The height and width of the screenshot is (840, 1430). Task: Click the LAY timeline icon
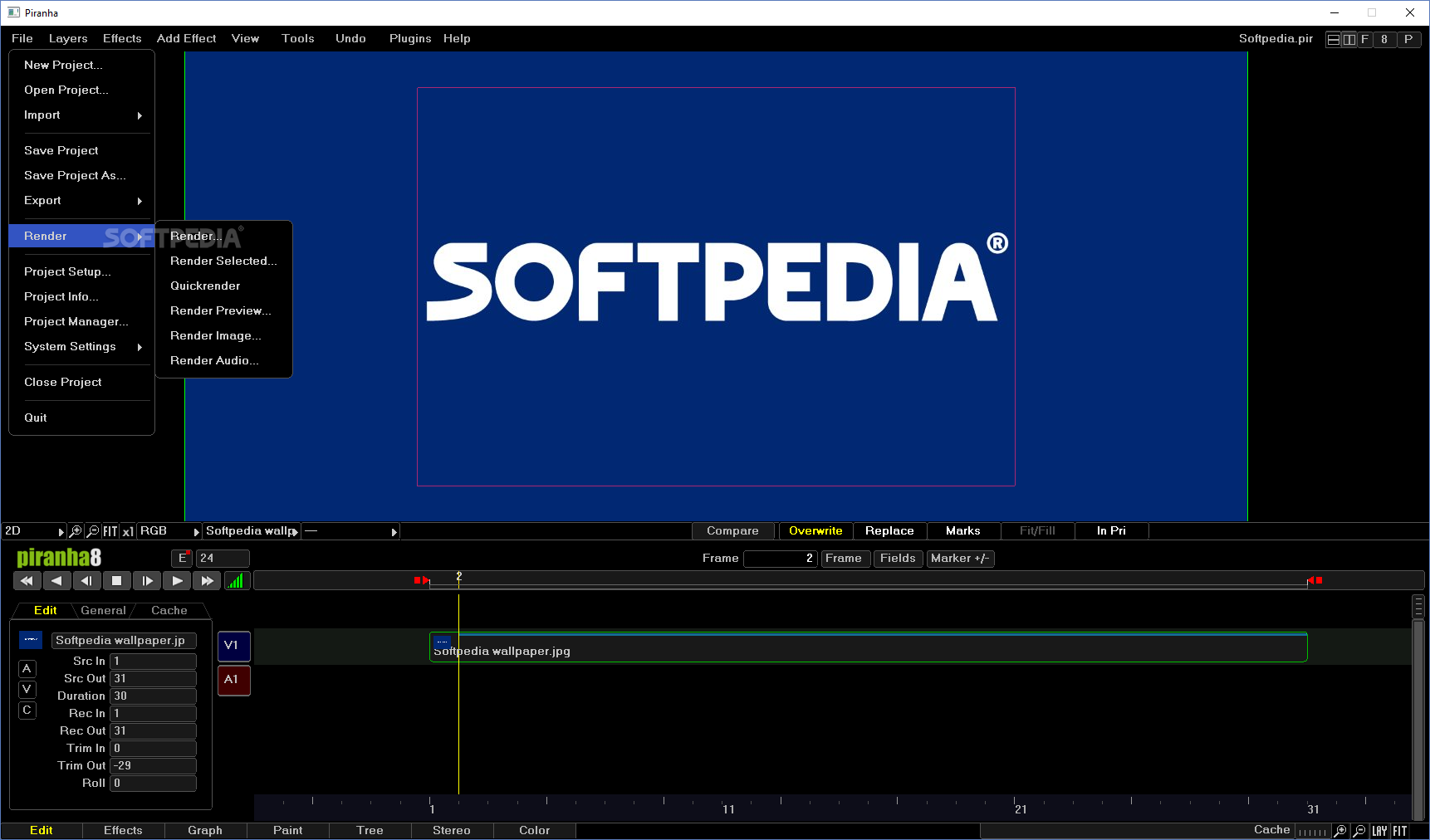click(1380, 831)
